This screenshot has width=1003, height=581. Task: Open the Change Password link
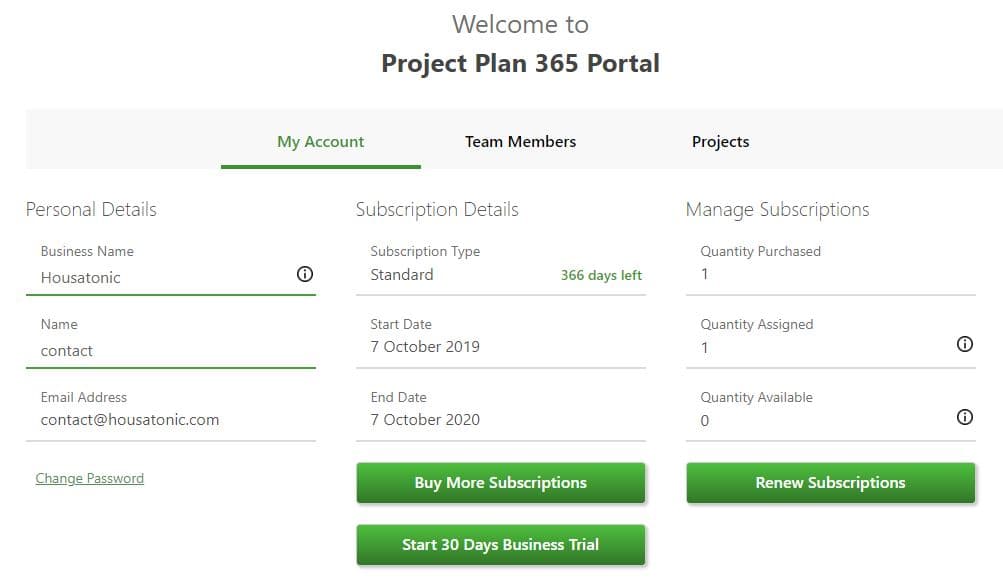89,478
